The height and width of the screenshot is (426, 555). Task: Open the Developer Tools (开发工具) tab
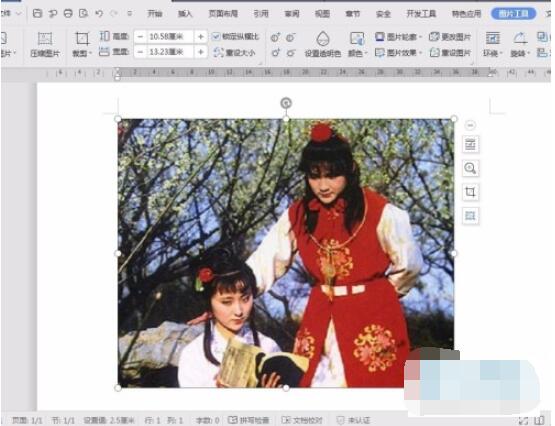[421, 14]
